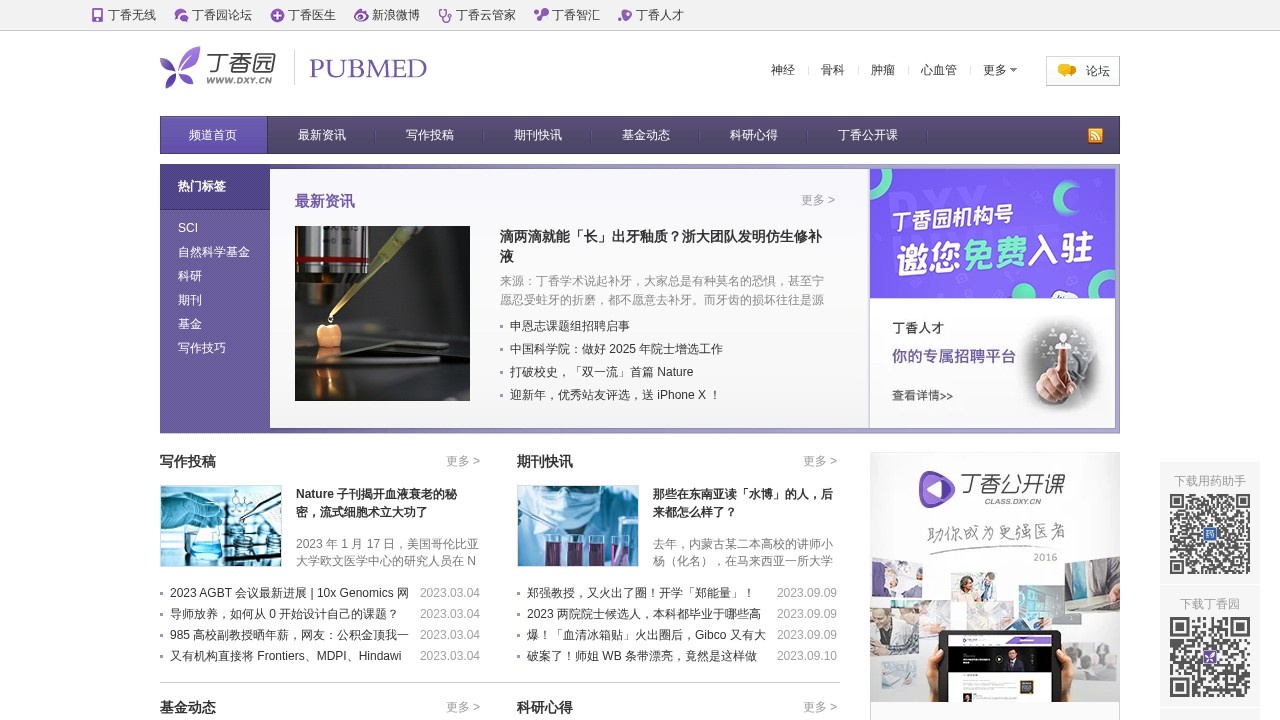
Task: Open Nature 子刊揭开血液衰老 article title
Action: click(x=376, y=503)
